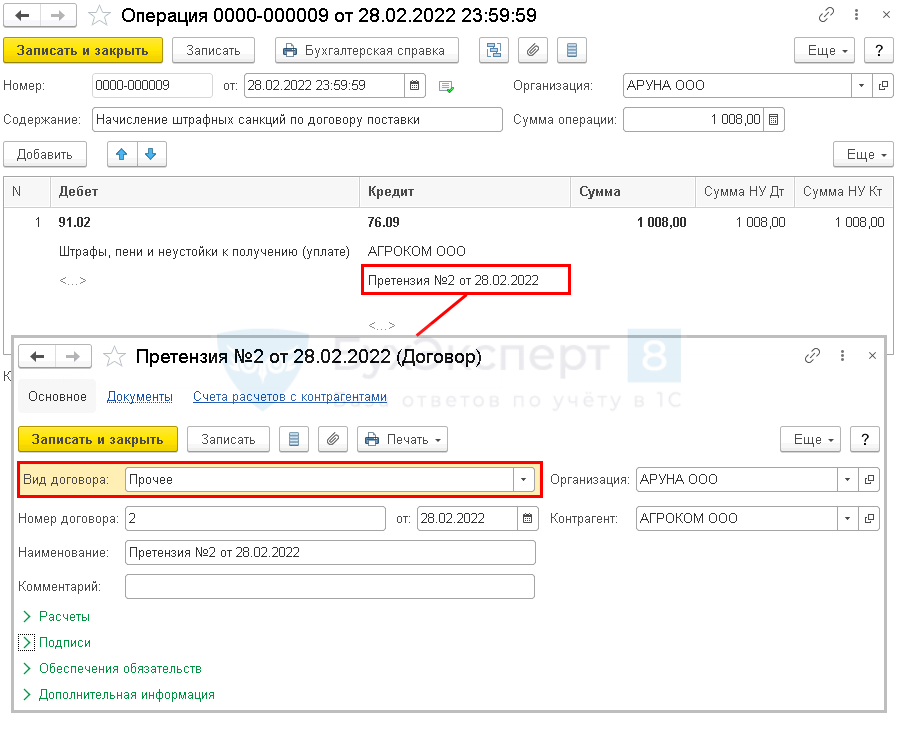Screen dimensions: 899x740
Task: Expand the Обеспечения обязательств section
Action: pos(120,668)
